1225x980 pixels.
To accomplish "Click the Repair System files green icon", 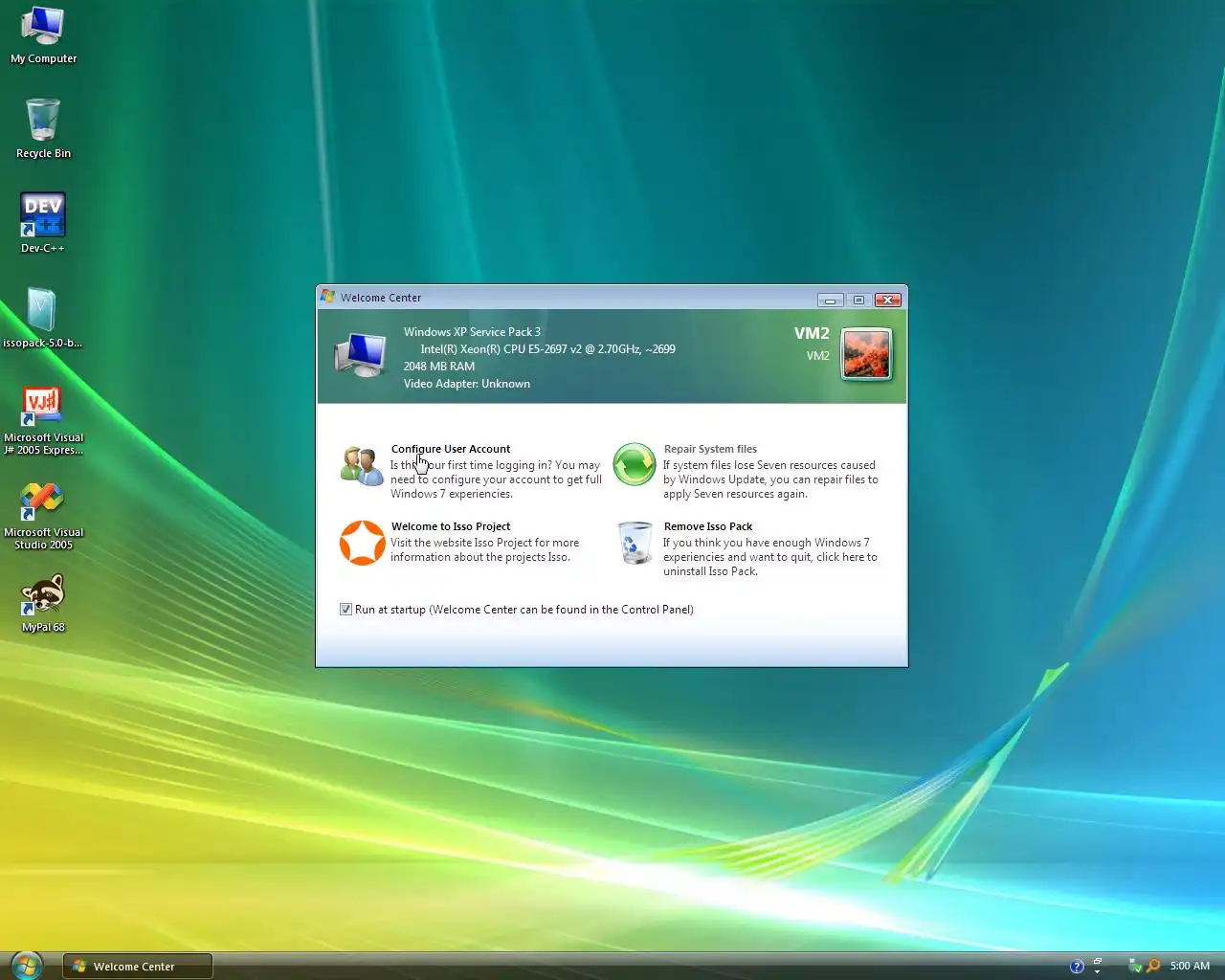I will coord(634,464).
